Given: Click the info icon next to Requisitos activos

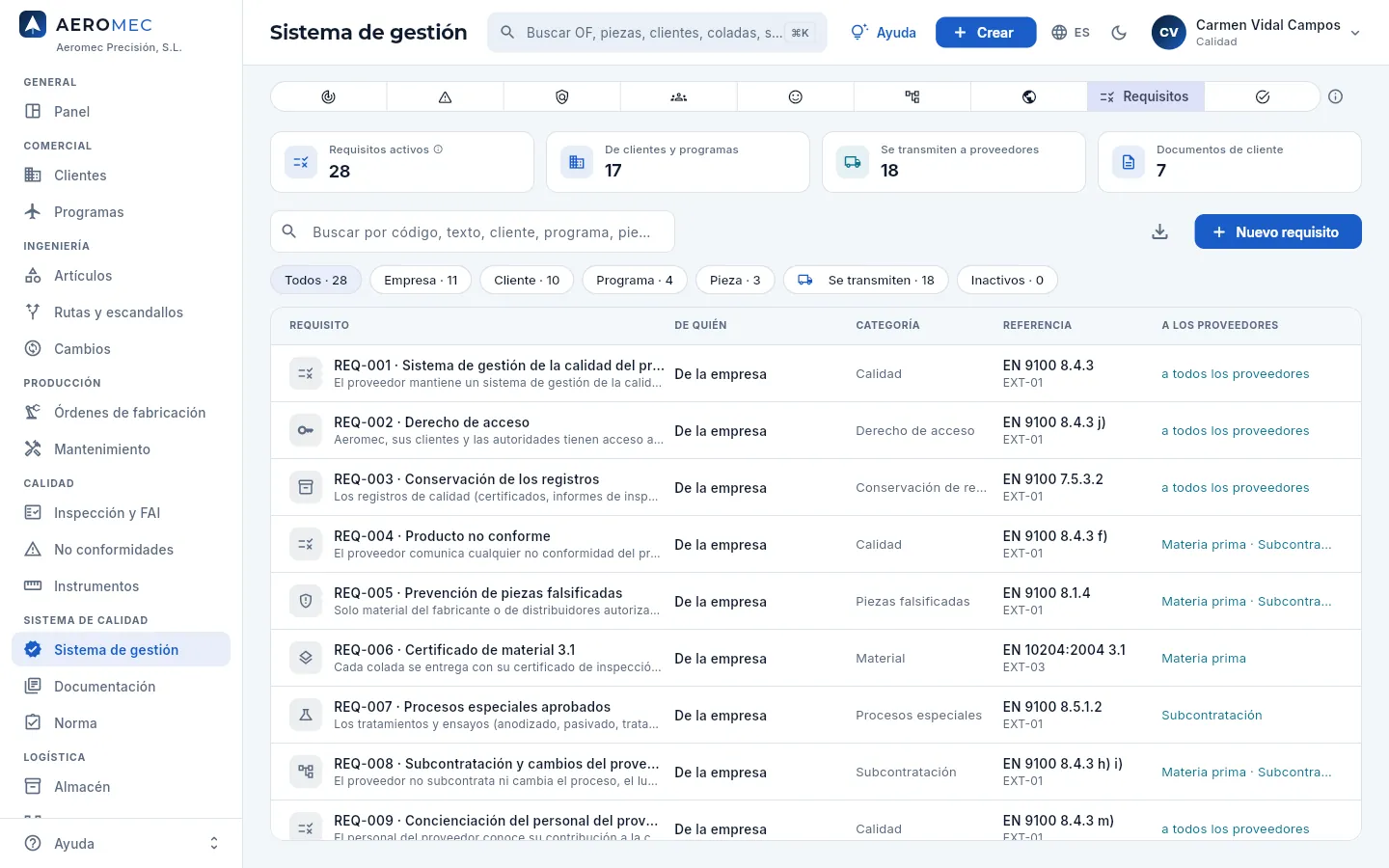Looking at the screenshot, I should tap(438, 149).
